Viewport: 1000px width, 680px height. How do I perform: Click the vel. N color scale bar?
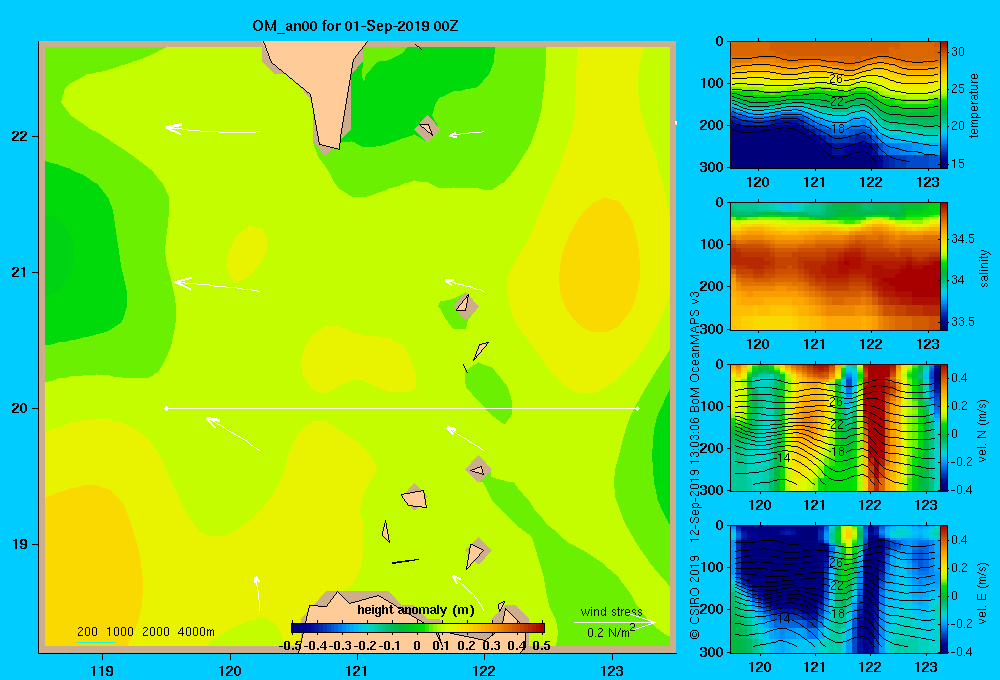[944, 427]
